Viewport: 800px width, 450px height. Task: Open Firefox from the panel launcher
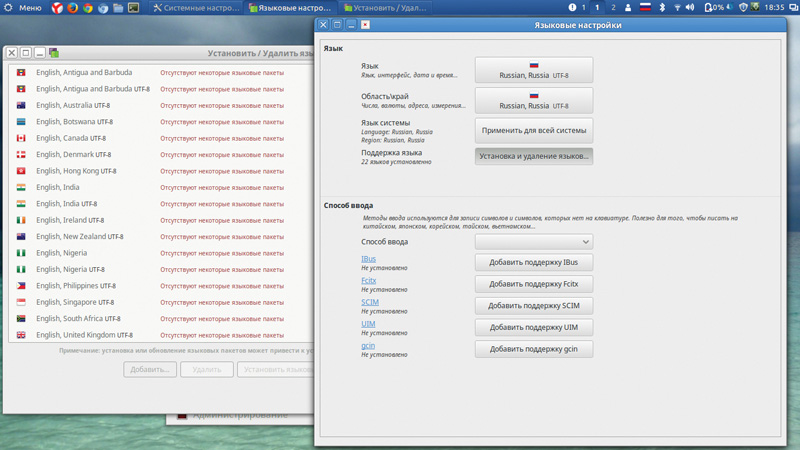72,8
